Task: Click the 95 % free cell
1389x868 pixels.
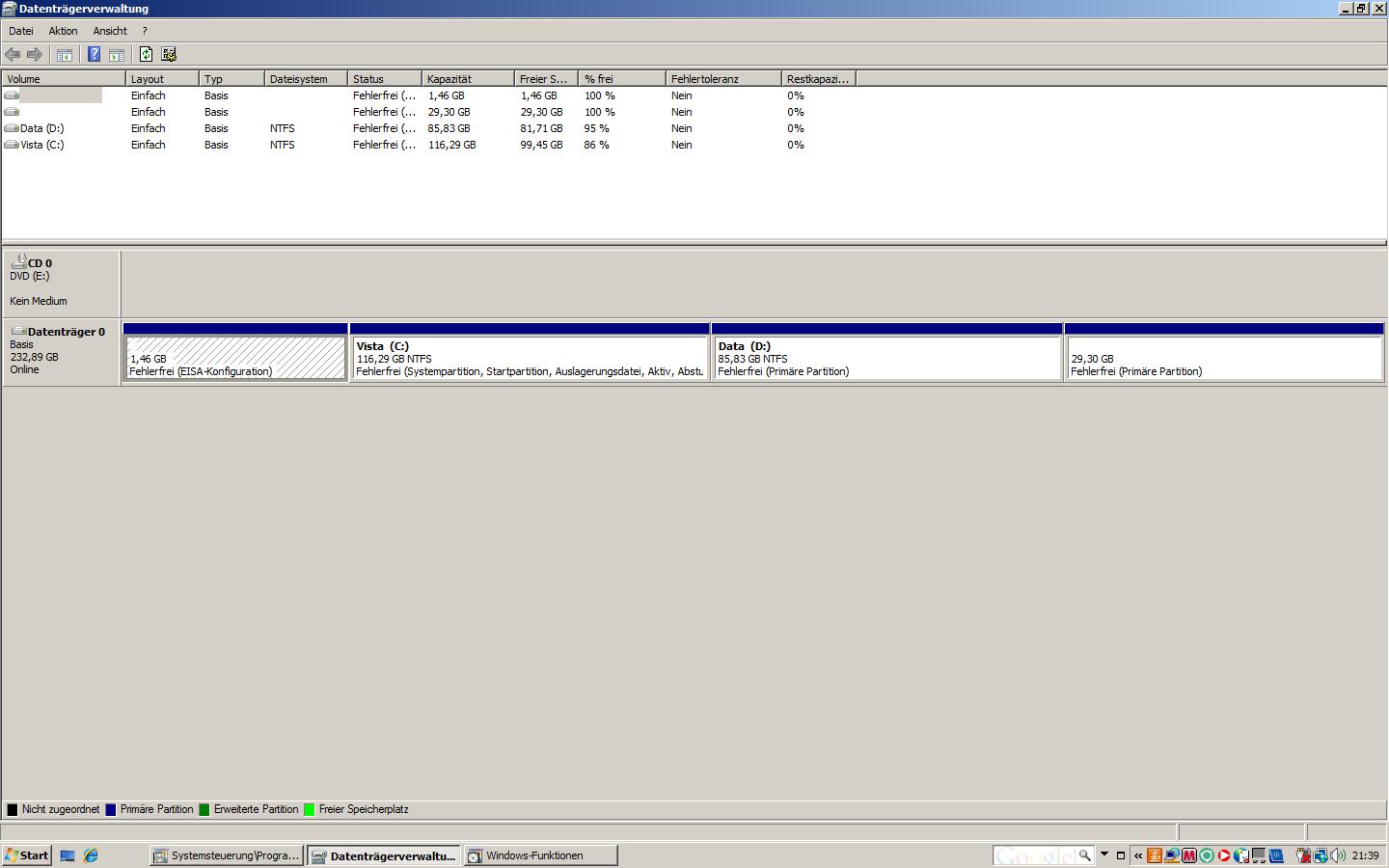Action: pyautogui.click(x=597, y=128)
